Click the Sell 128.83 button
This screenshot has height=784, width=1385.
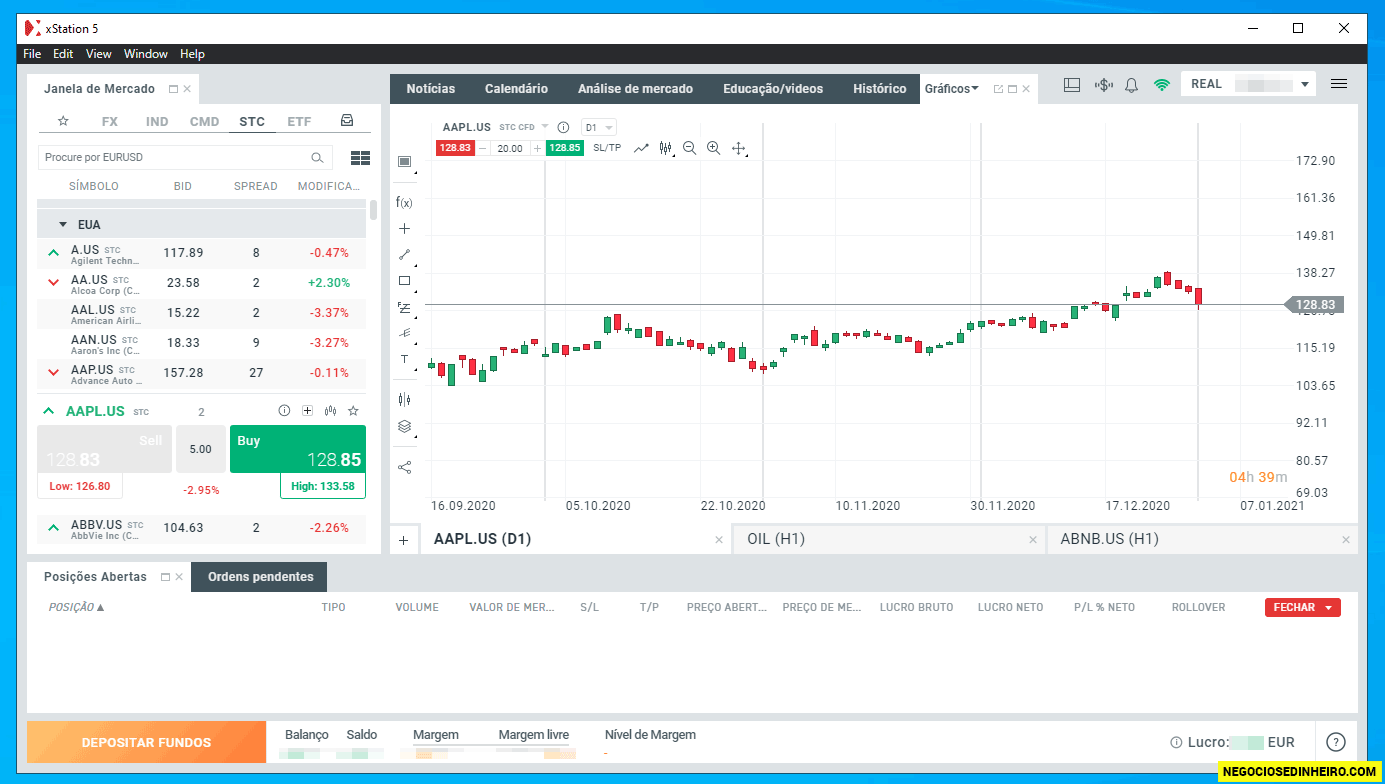(104, 449)
